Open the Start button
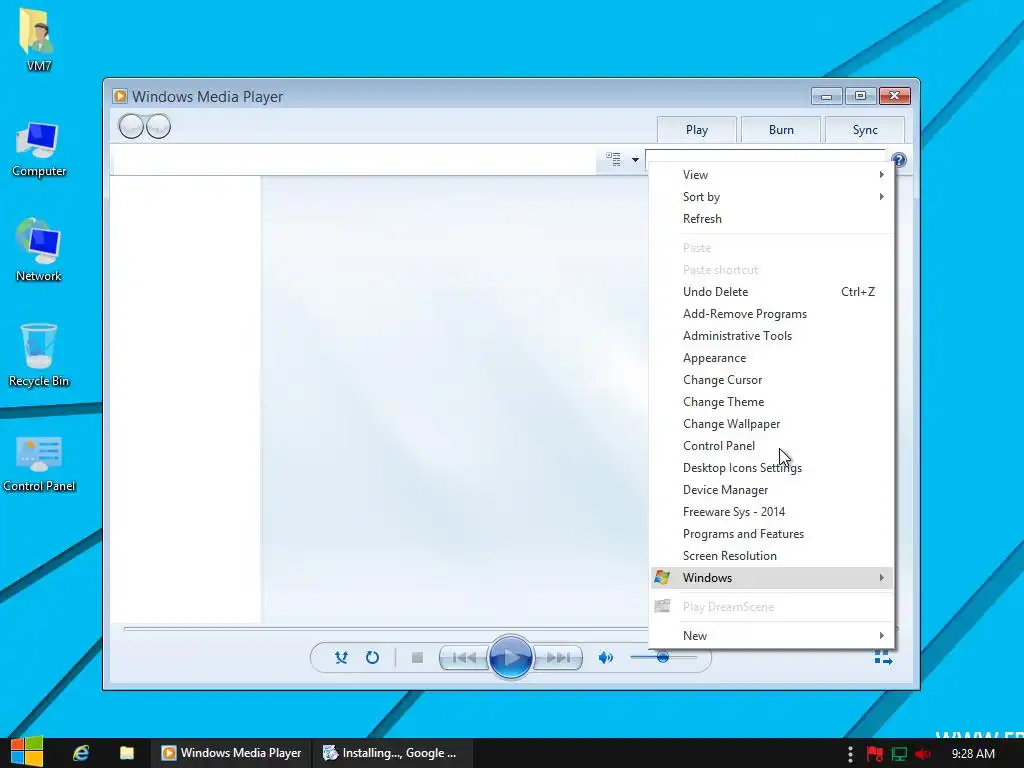Viewport: 1024px width, 768px height. coord(27,752)
